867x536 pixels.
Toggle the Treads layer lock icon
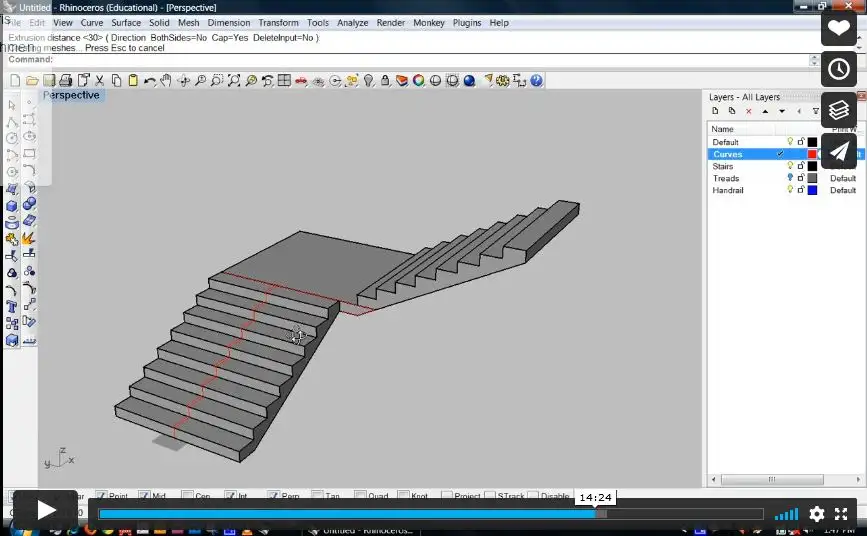click(x=801, y=178)
